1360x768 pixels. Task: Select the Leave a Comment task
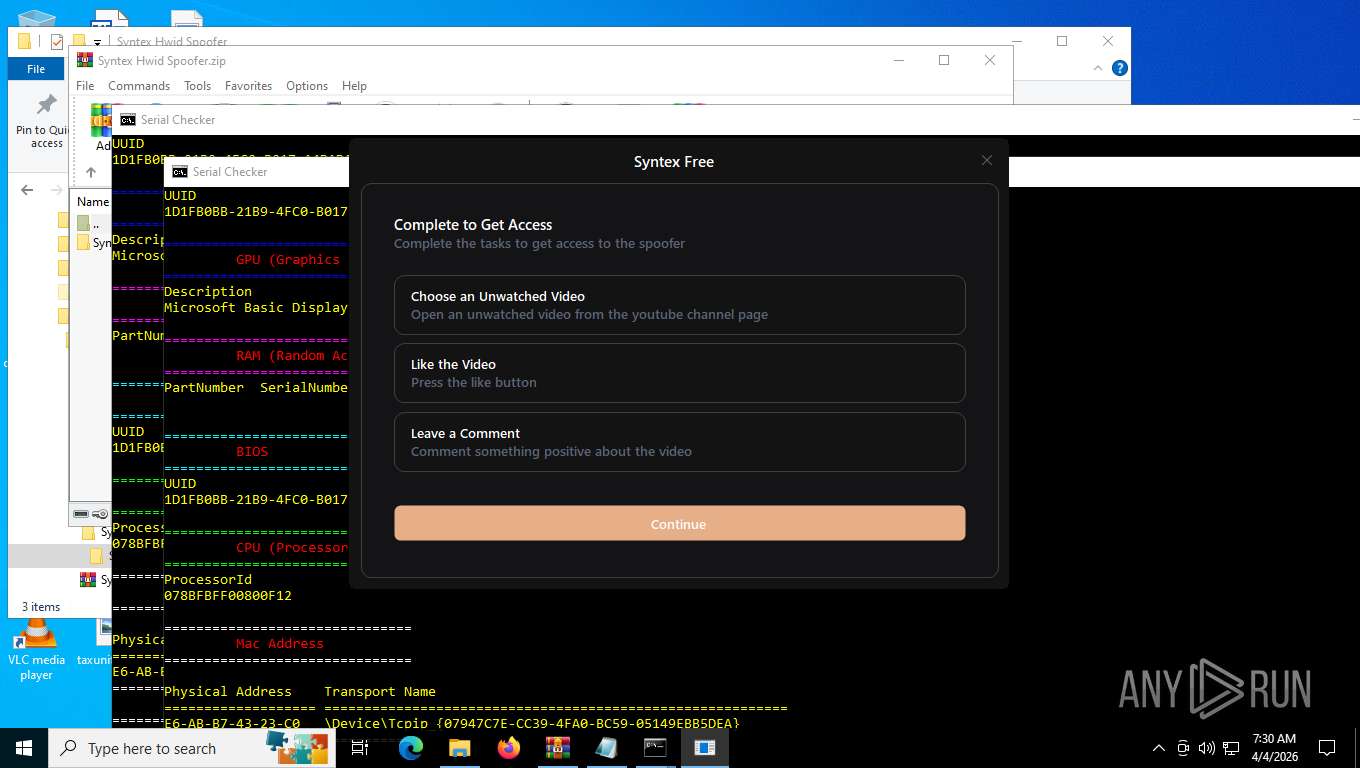pyautogui.click(x=680, y=442)
